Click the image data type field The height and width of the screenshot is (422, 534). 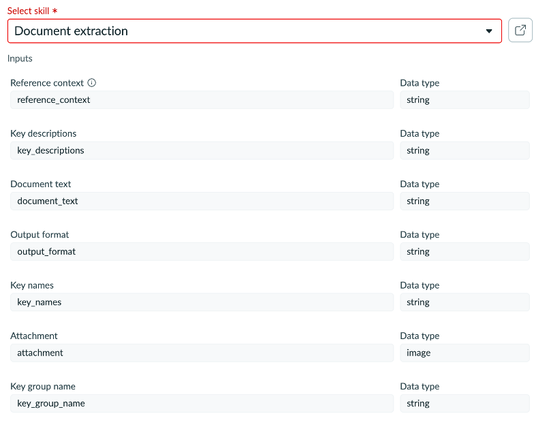pyautogui.click(x=465, y=353)
